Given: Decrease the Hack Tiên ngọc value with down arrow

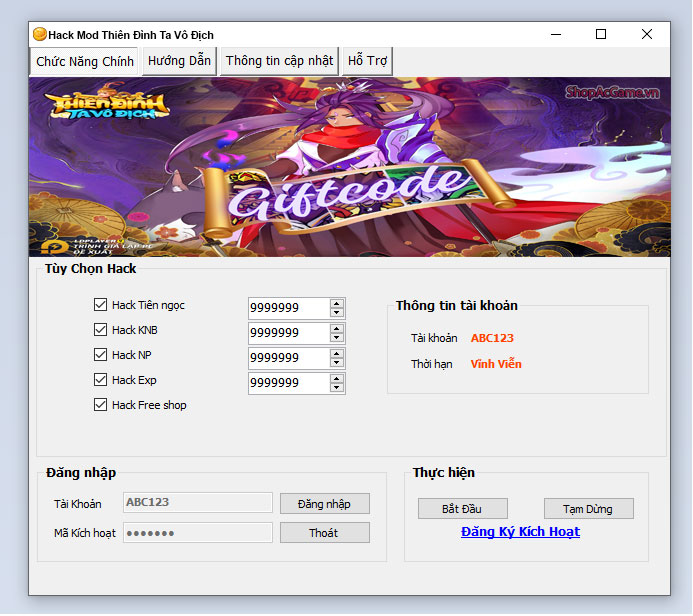Looking at the screenshot, I should (337, 312).
